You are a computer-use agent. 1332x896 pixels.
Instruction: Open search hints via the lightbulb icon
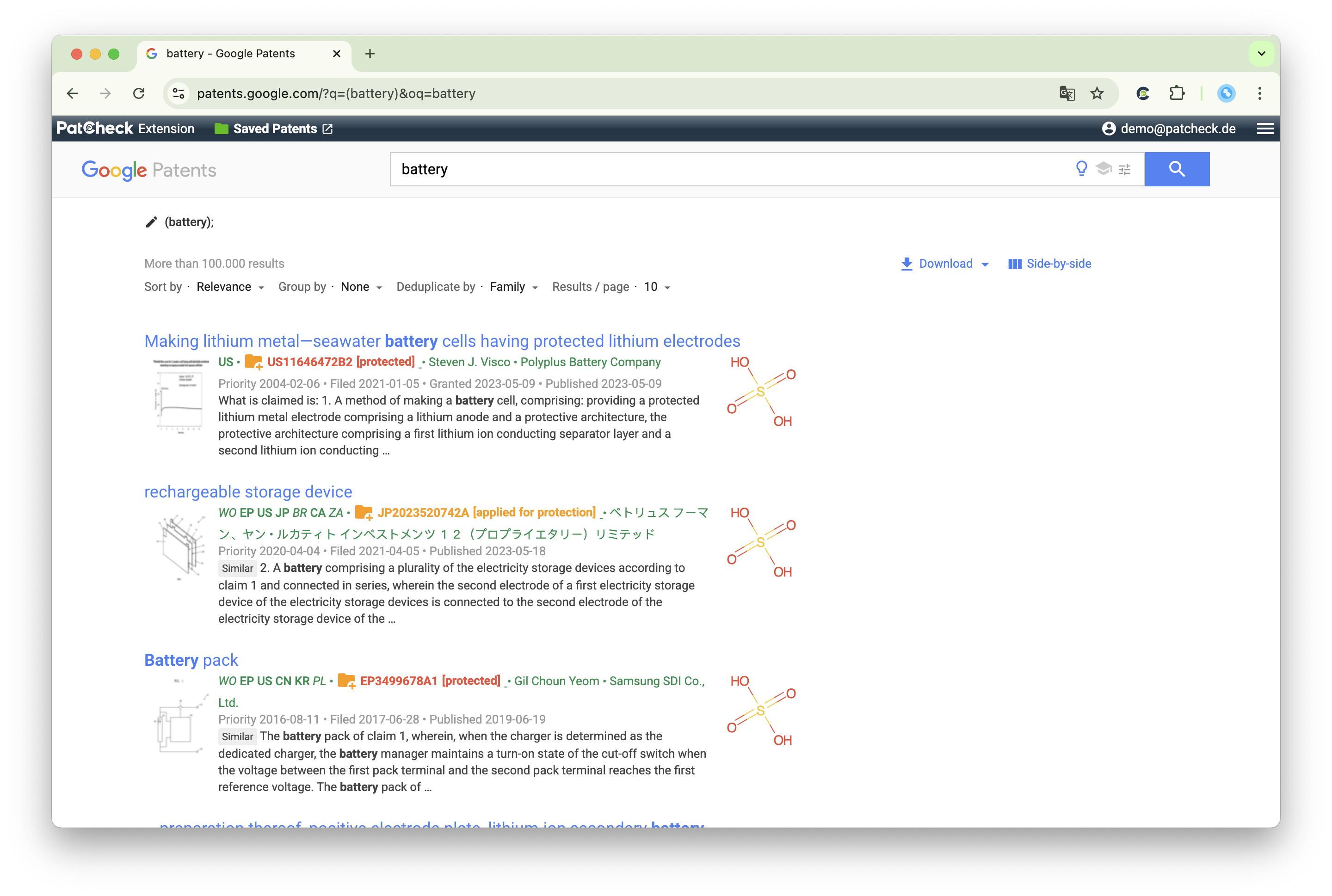point(1081,169)
